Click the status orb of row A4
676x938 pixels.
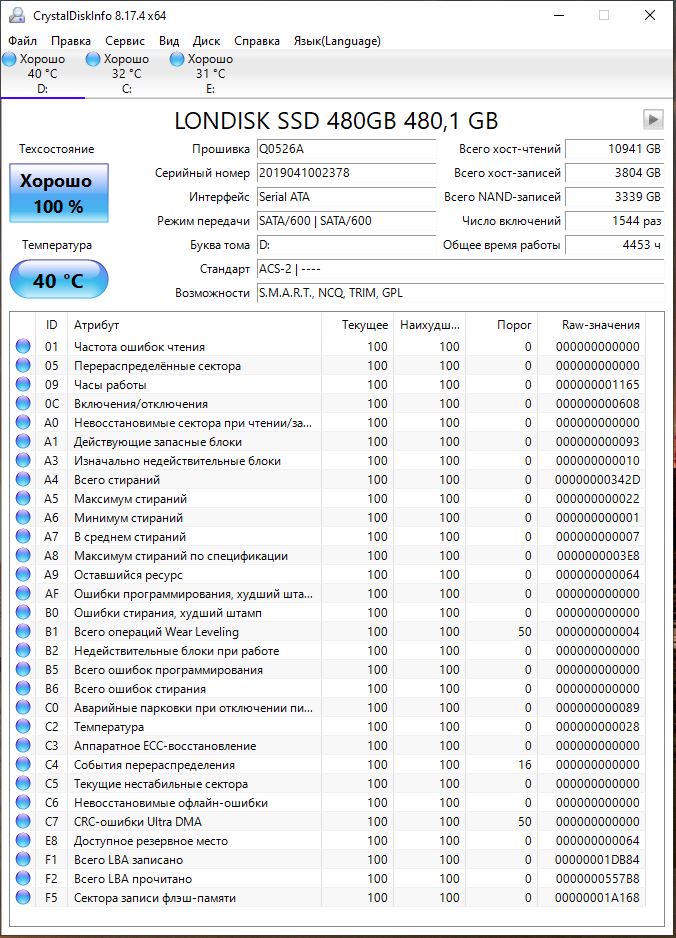[x=23, y=479]
